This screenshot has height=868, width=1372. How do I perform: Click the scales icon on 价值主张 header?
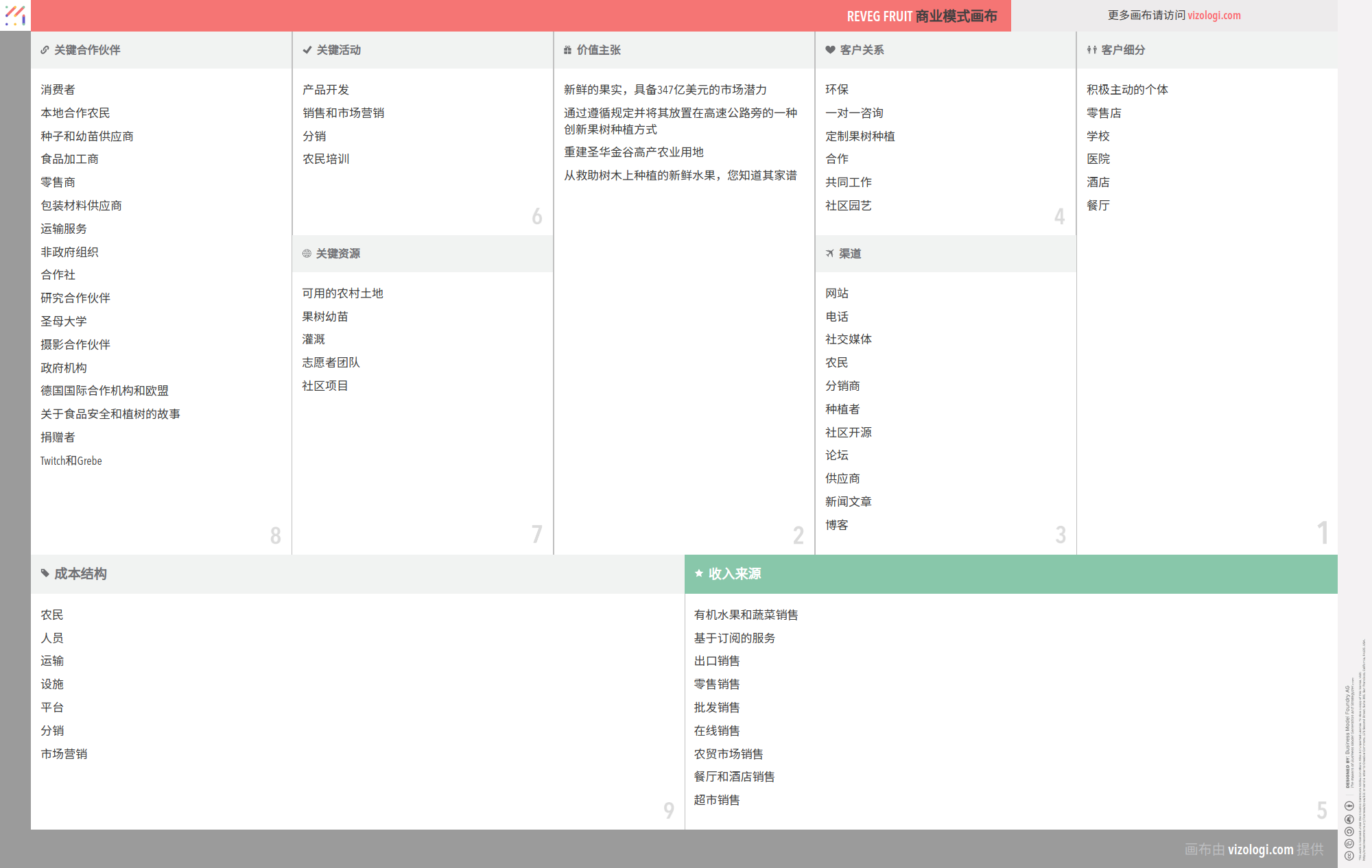567,49
